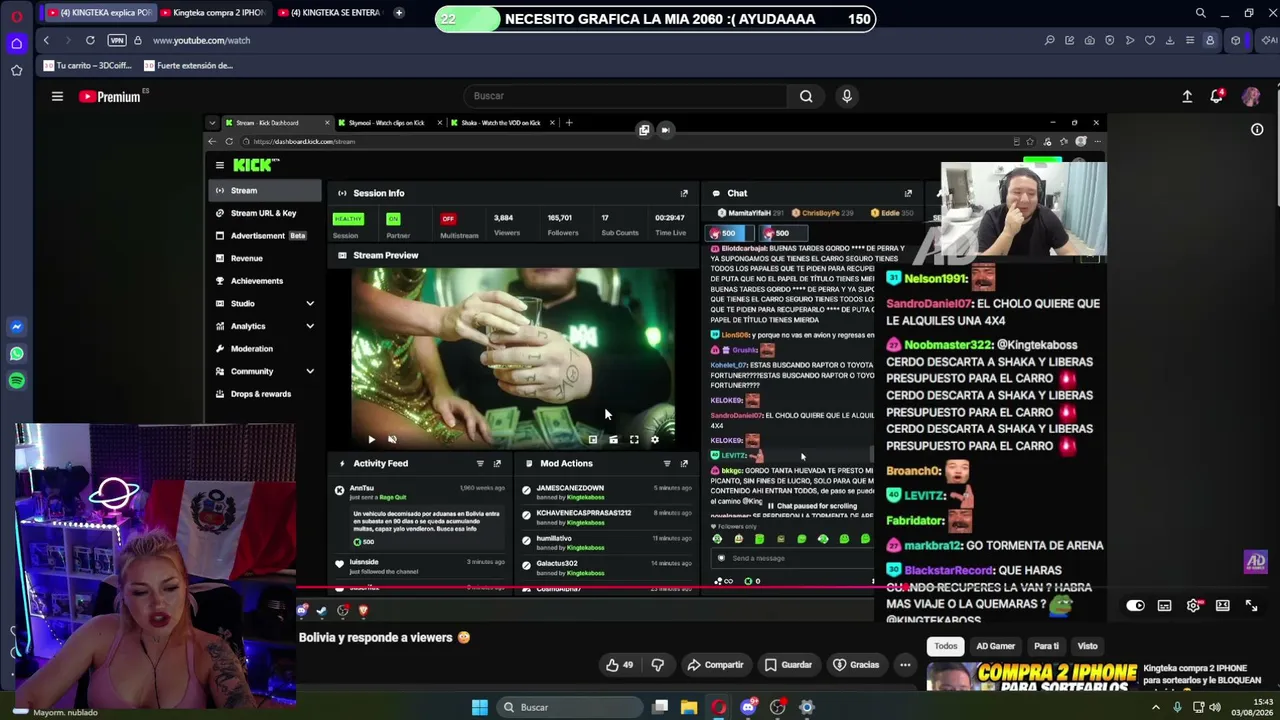Select the Visto filter chip
The image size is (1280, 720).
pos(1087,646)
